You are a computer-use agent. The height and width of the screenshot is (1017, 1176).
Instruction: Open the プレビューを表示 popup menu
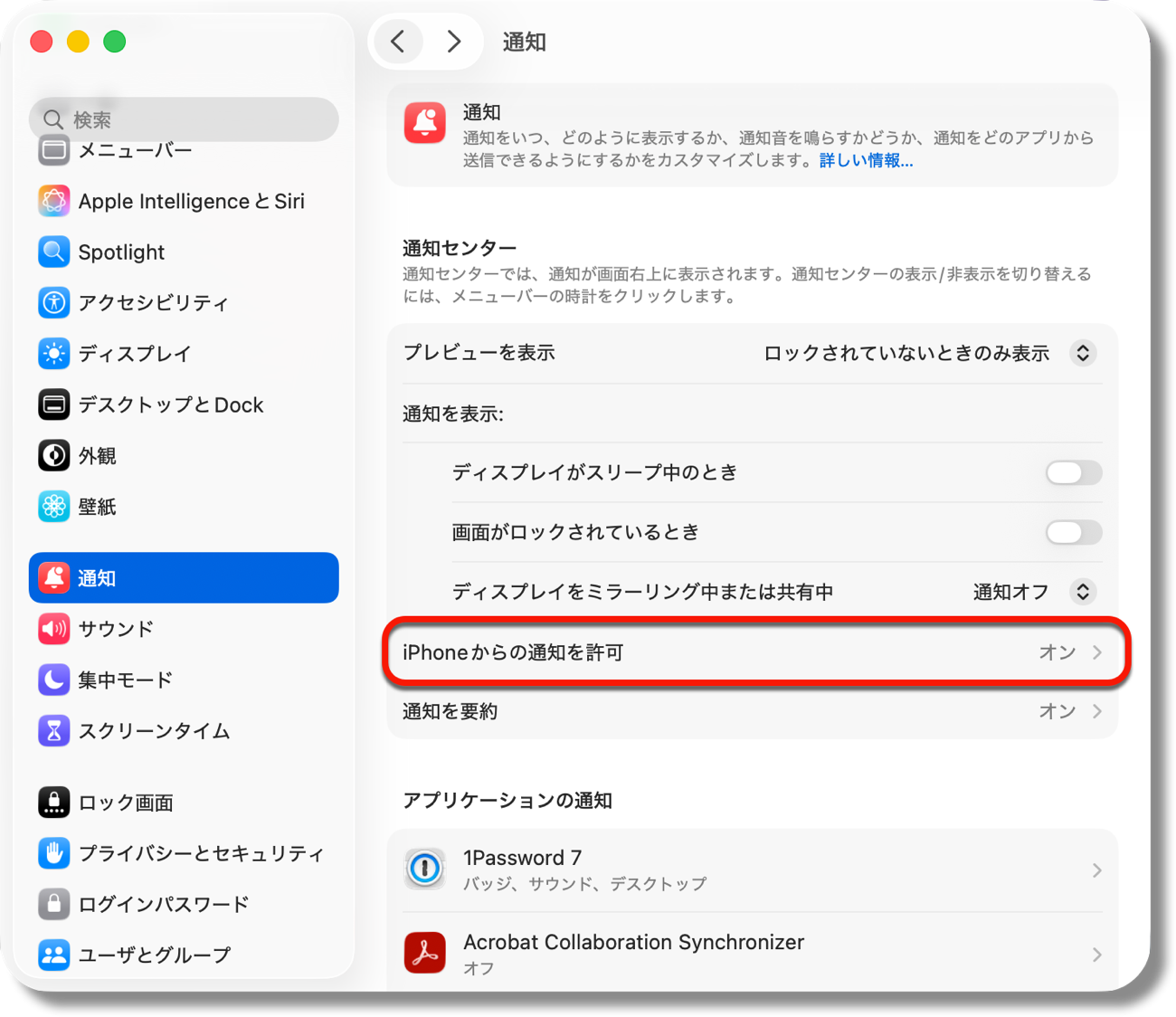pos(1082,353)
